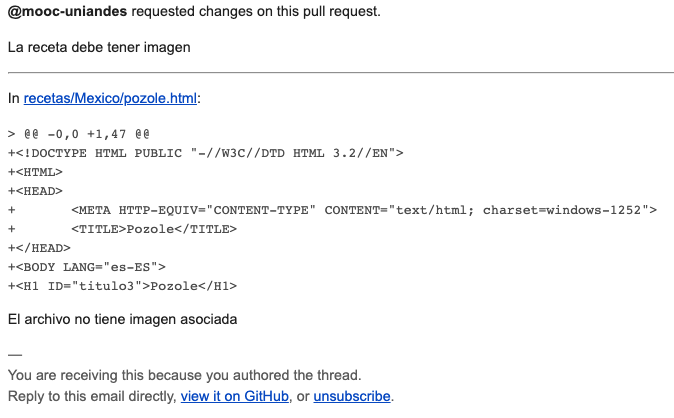Click the diff header line "@@ -0,0 +1,47 @@"
Image resolution: width=674 pixels, height=418 pixels.
(x=79, y=134)
